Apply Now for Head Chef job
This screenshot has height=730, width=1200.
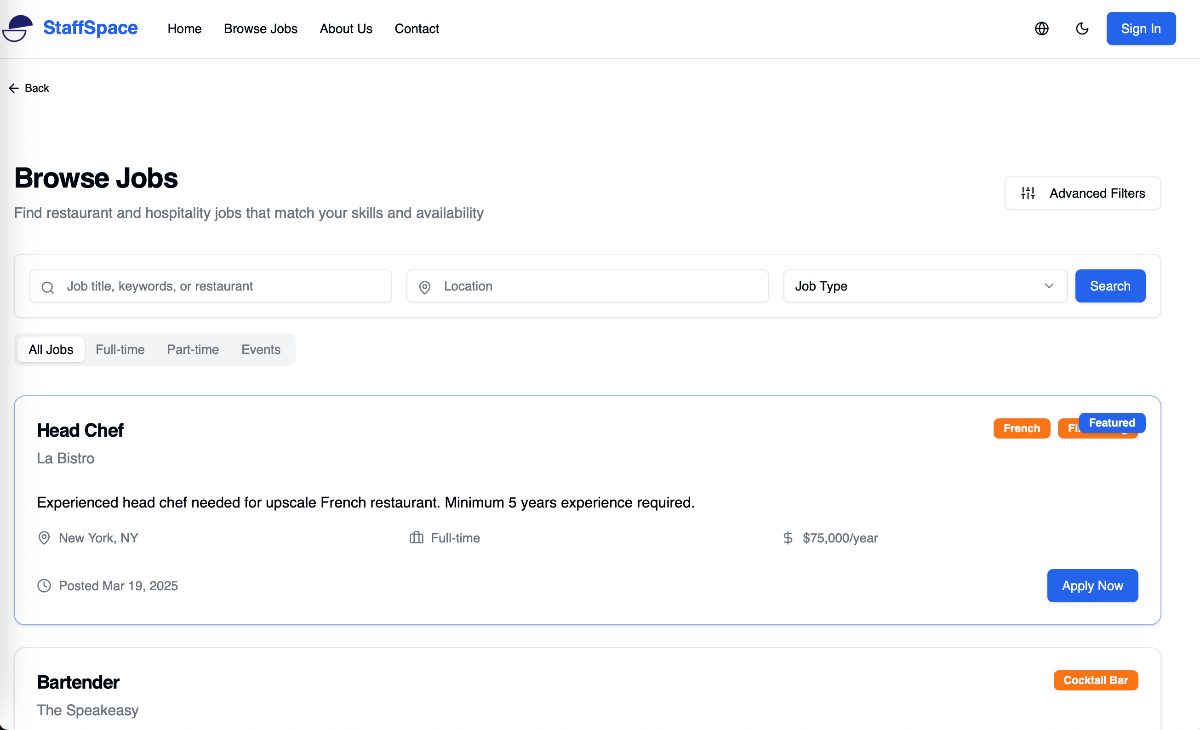point(1092,586)
